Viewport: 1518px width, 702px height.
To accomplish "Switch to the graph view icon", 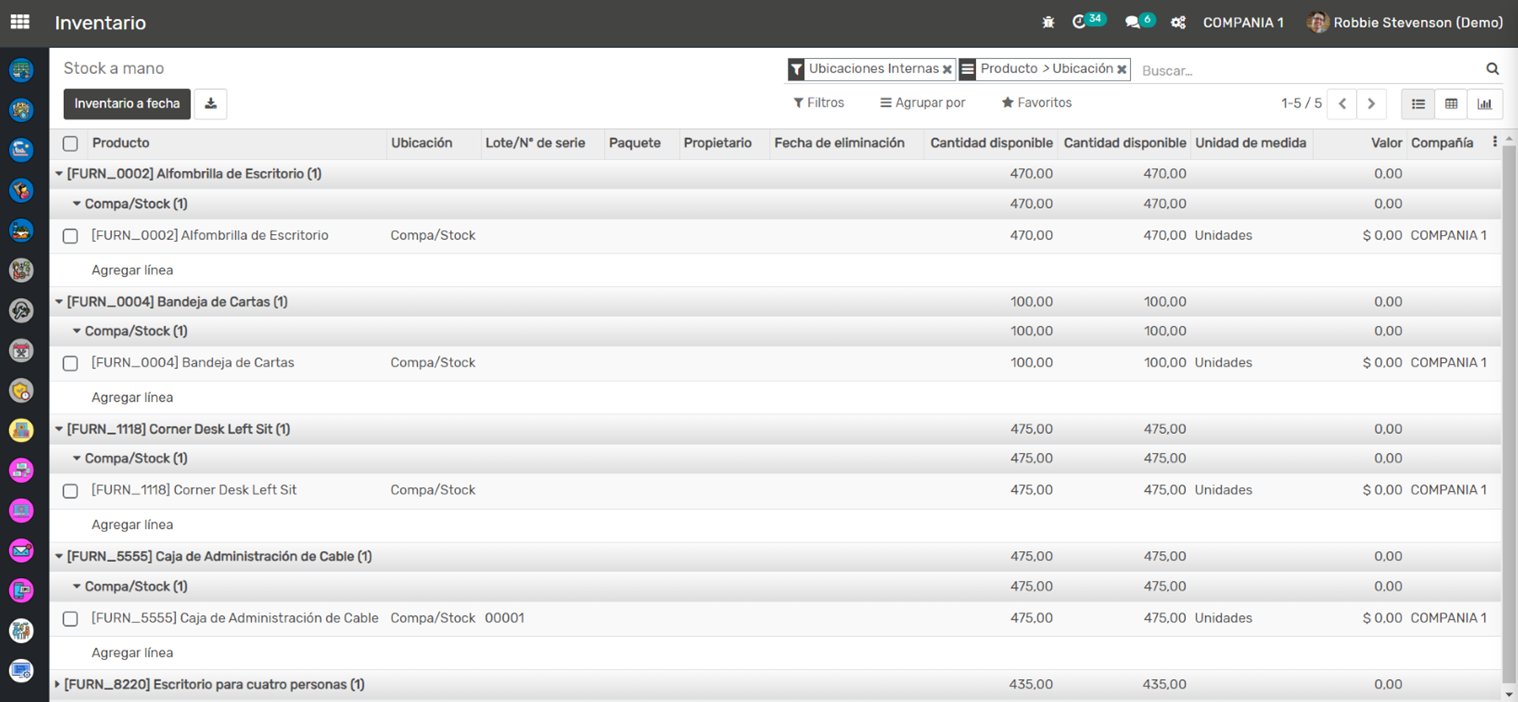I will click(1484, 104).
